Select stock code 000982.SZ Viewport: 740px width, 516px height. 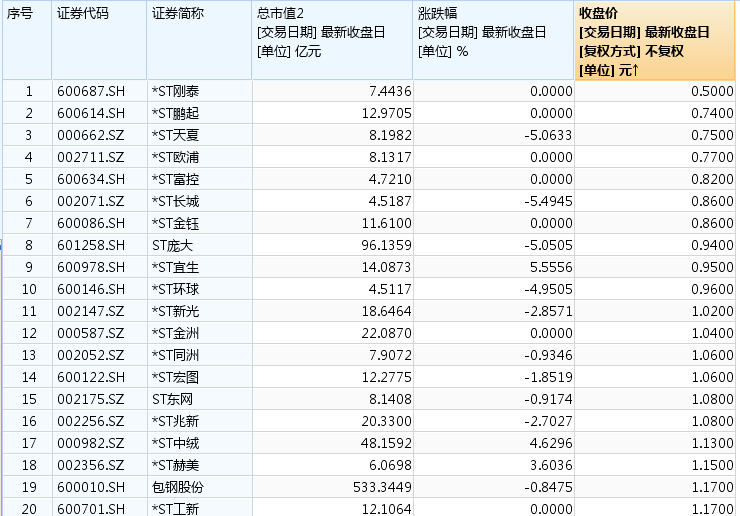(91, 443)
